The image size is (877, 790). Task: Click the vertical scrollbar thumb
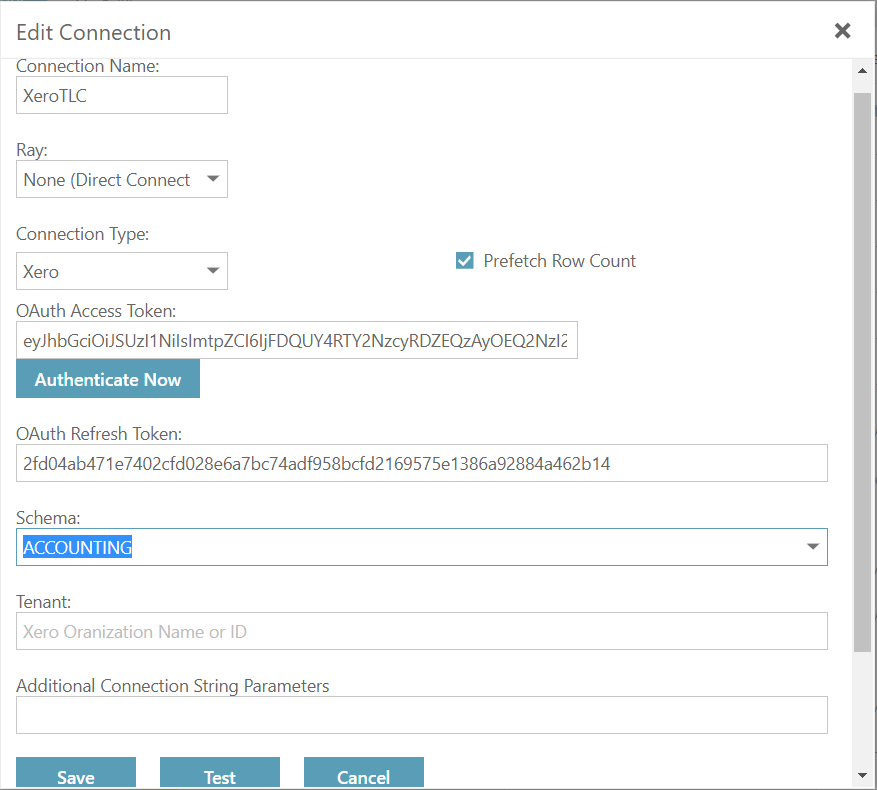point(862,372)
